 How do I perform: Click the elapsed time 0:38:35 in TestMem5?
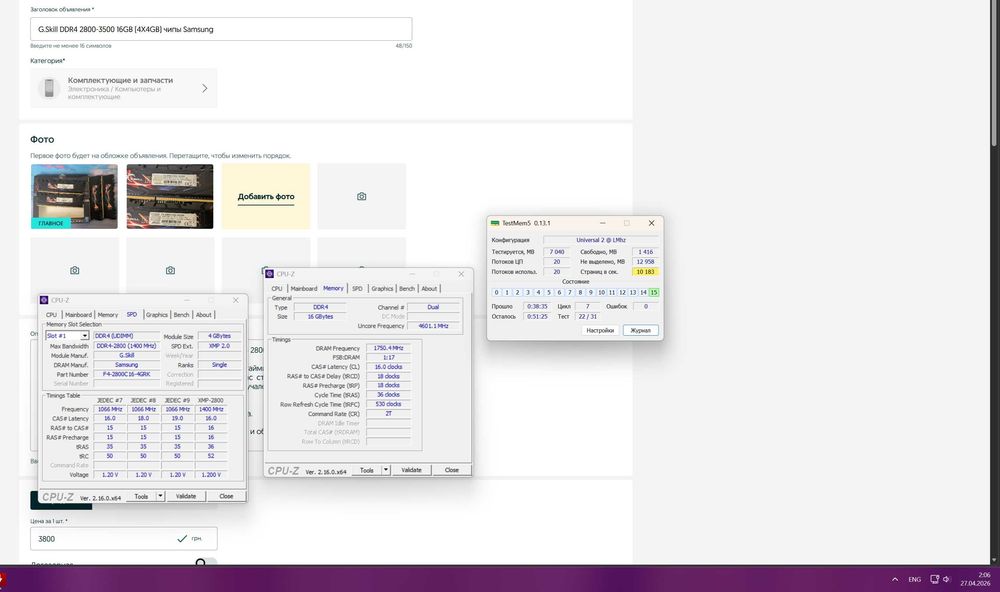pyautogui.click(x=538, y=306)
